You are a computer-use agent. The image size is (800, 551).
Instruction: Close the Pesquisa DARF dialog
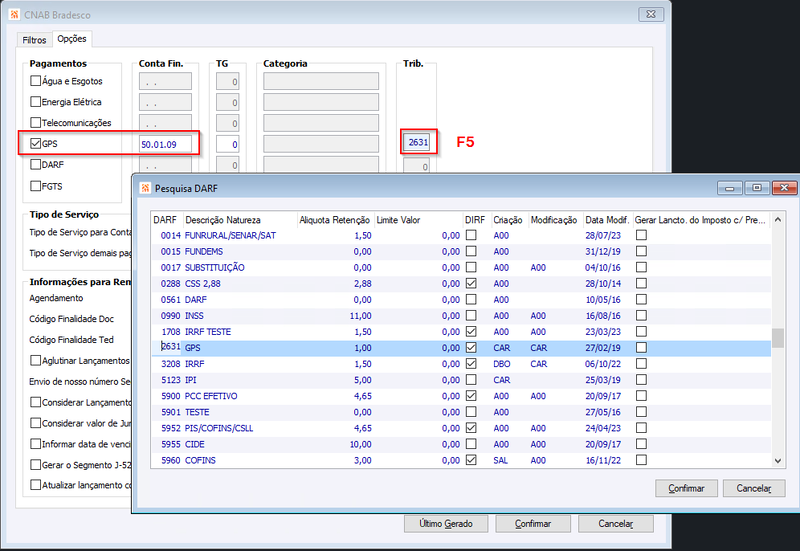click(784, 188)
